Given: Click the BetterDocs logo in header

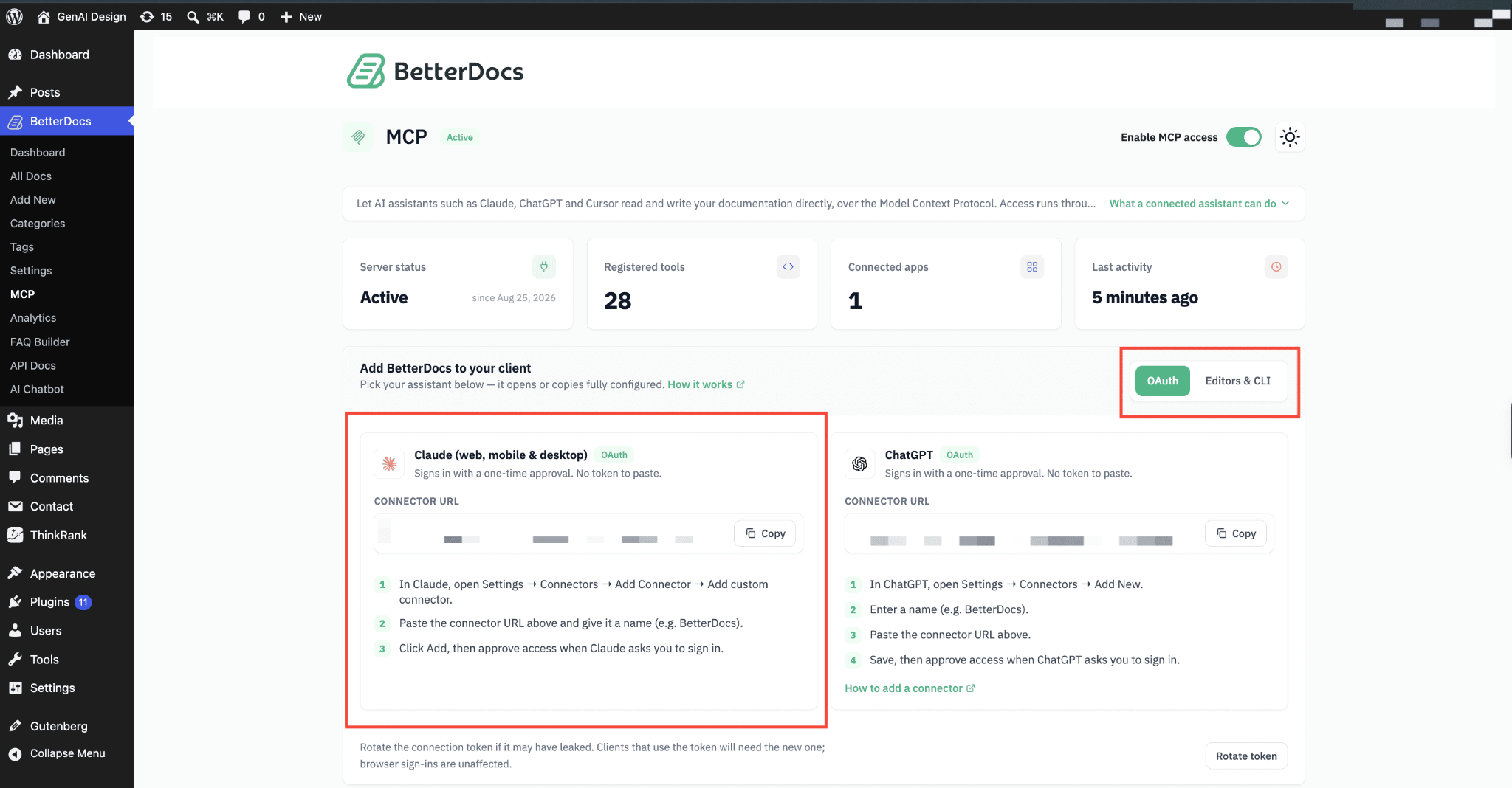Looking at the screenshot, I should [x=435, y=71].
